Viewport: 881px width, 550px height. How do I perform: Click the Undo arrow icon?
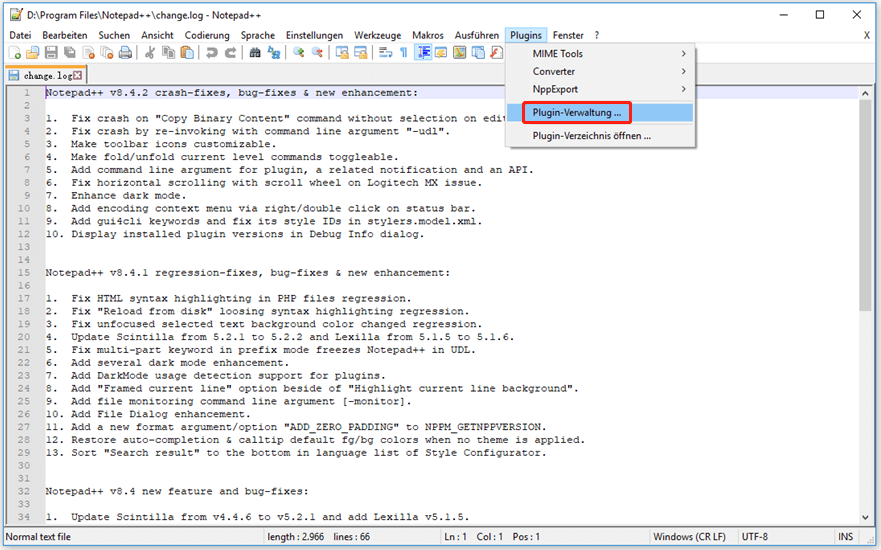coord(211,53)
